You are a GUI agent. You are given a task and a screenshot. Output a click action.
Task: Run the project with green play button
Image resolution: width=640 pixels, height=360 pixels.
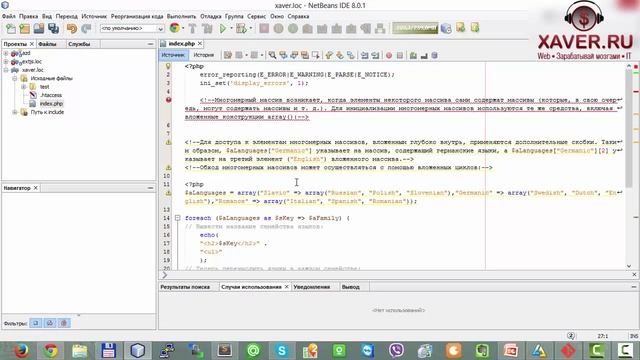pos(223,29)
